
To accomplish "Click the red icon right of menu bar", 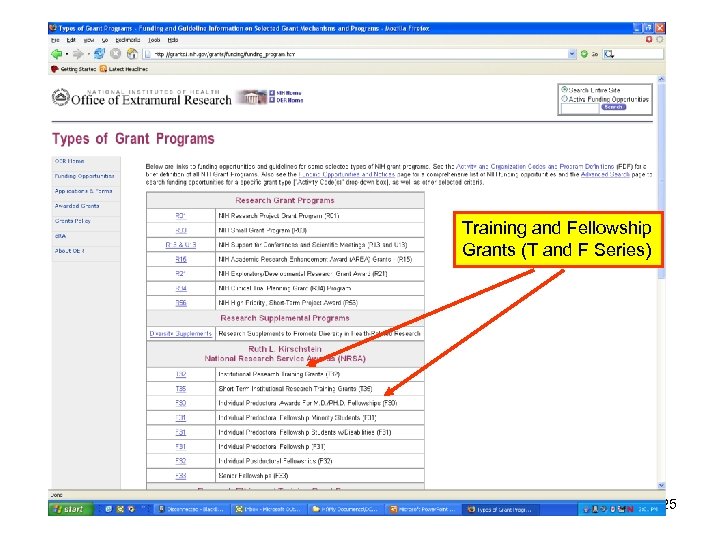I will tap(649, 39).
